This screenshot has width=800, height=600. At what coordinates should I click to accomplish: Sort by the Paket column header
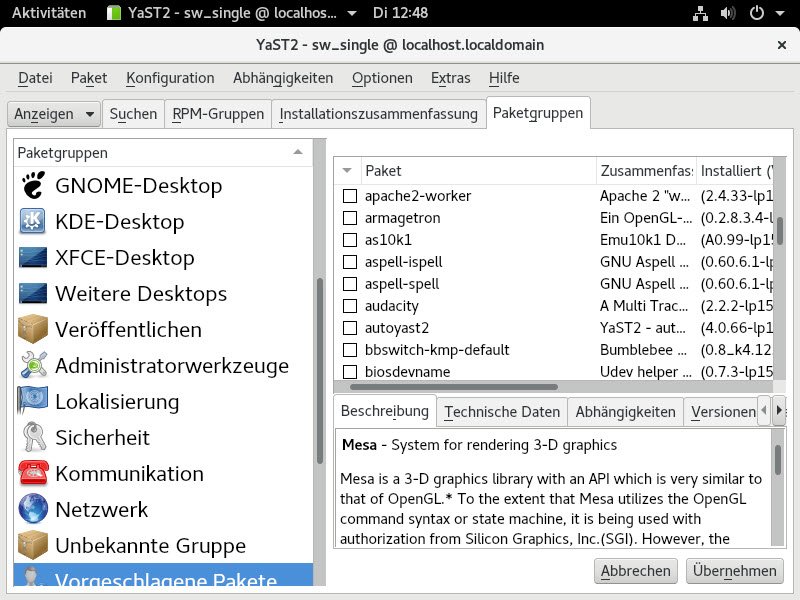point(479,170)
